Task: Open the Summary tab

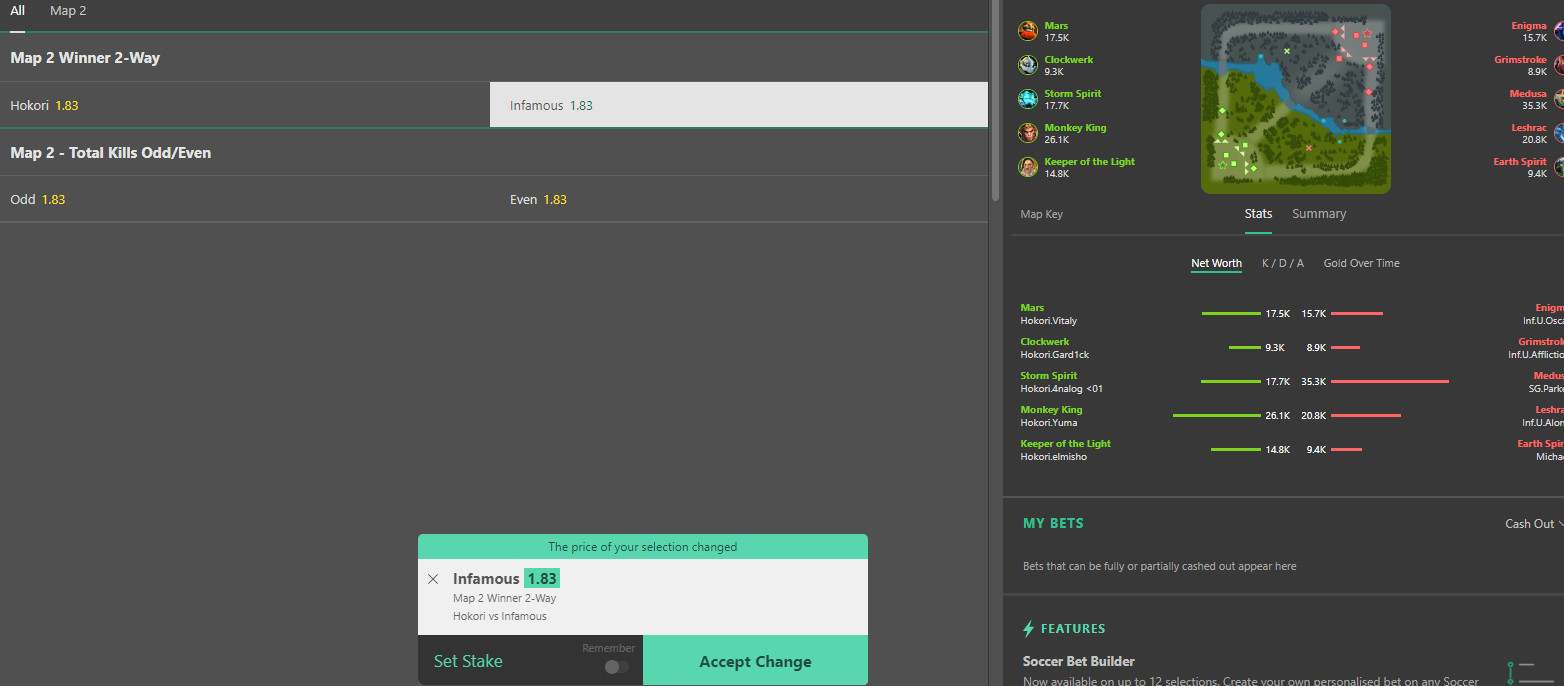Action: click(1319, 214)
